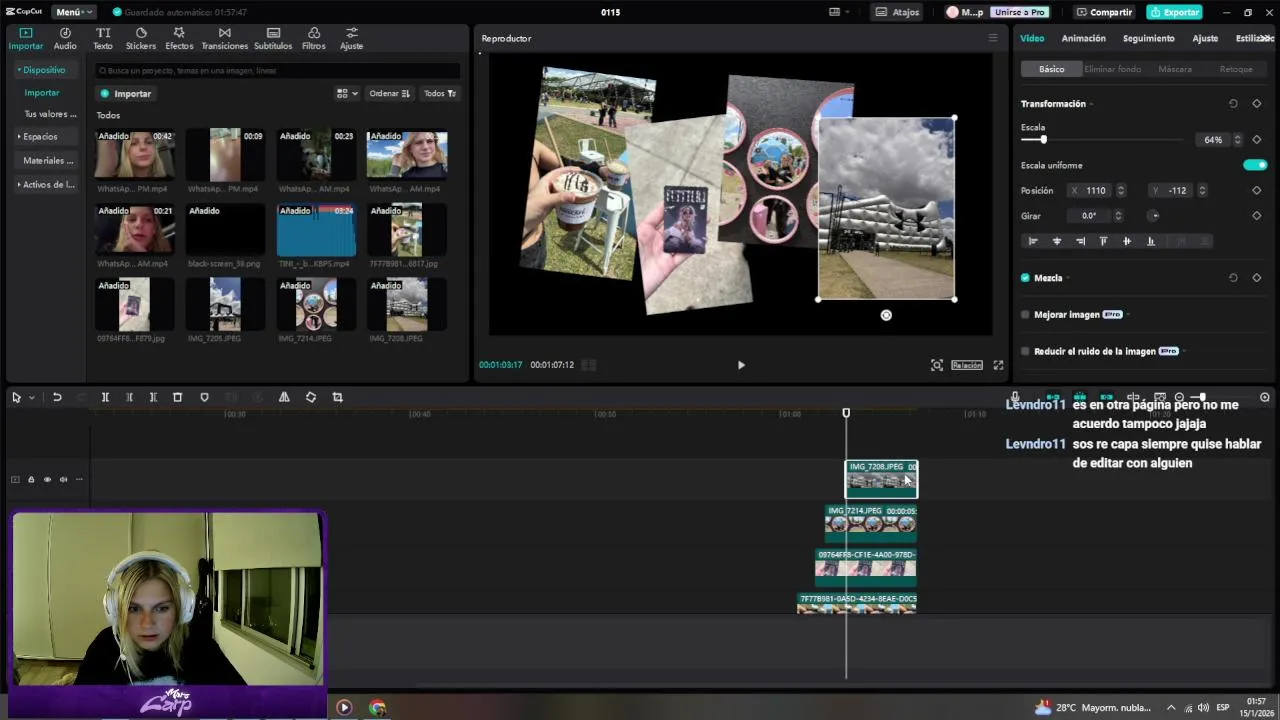Viewport: 1280px width, 720px height.
Task: Open the Filtros panel
Action: point(314,39)
